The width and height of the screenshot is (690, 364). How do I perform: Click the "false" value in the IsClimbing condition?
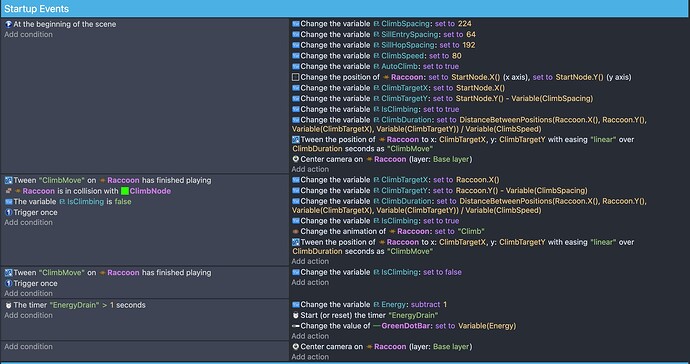point(123,202)
